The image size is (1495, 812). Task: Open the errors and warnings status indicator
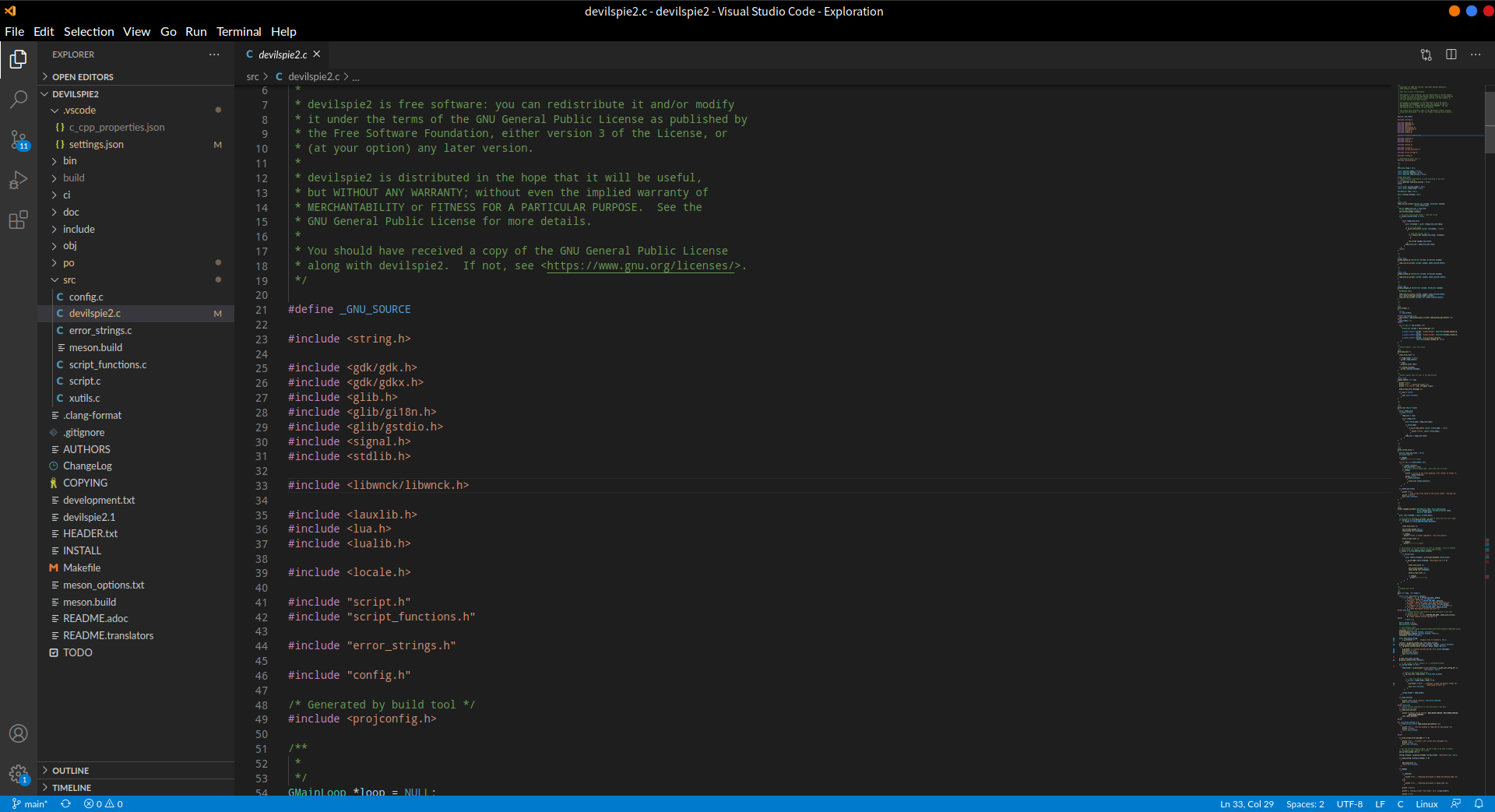[104, 804]
